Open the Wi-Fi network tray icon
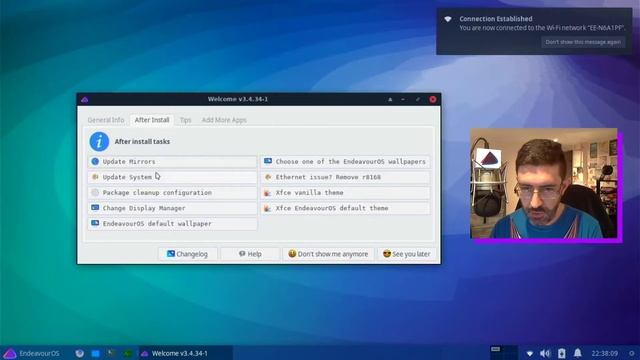Viewport: 640px width, 360px height. tap(530, 353)
